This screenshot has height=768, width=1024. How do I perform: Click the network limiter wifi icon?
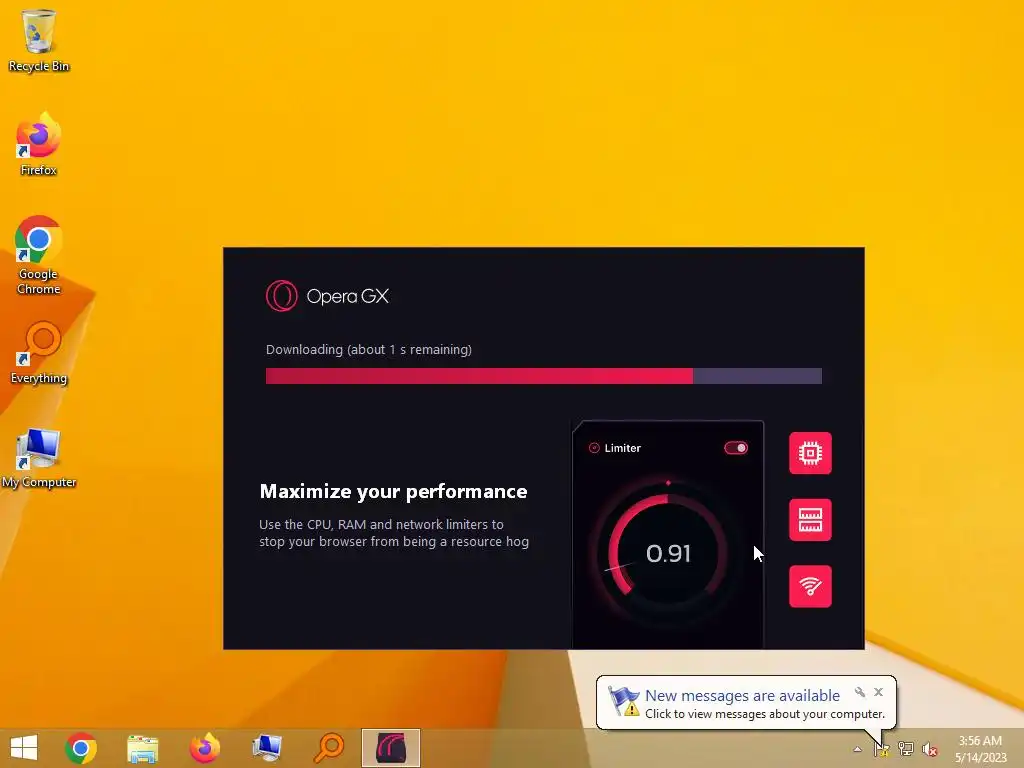coord(810,586)
